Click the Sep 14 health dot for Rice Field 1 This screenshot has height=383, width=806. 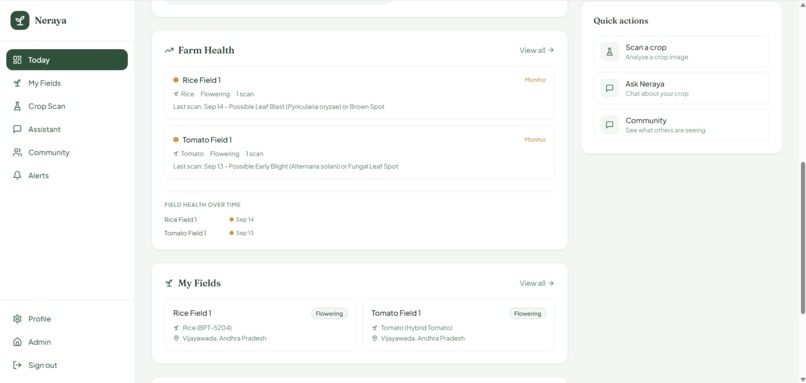click(x=232, y=220)
